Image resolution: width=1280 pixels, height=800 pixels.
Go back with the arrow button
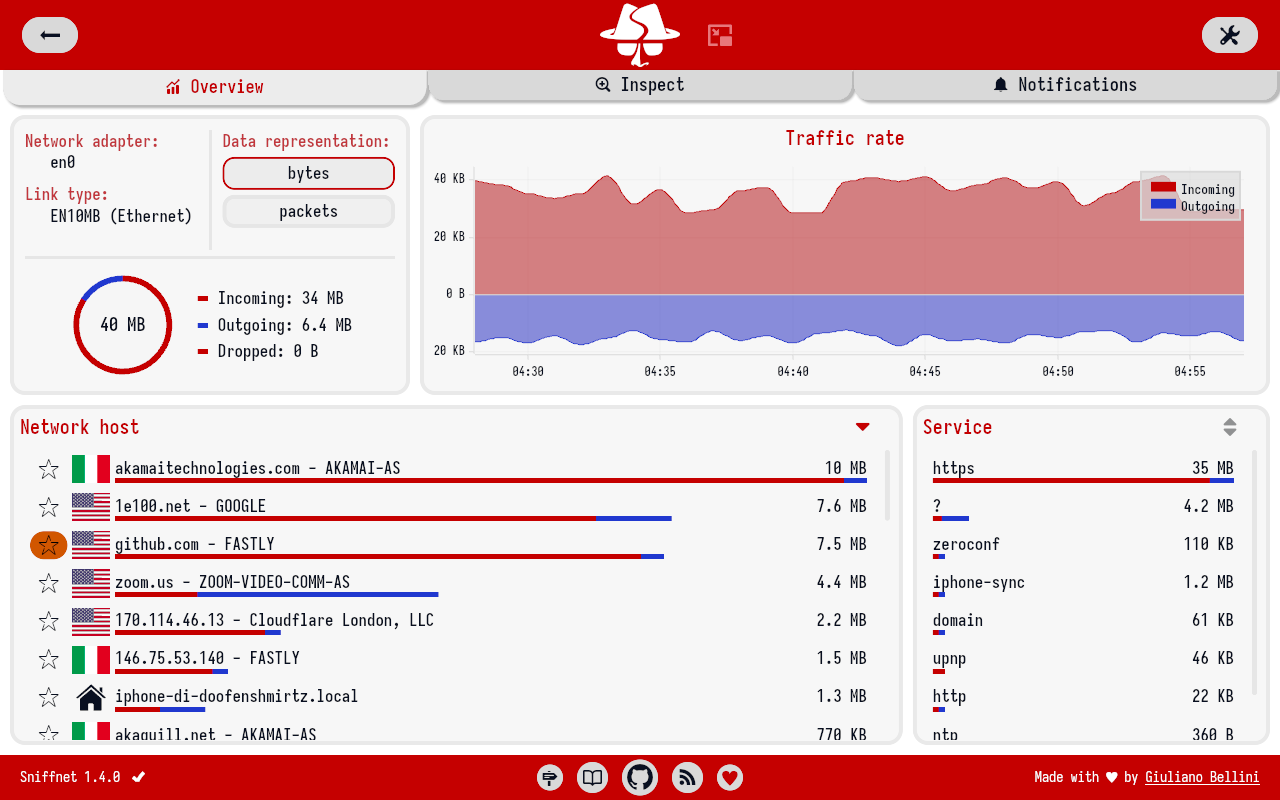point(50,35)
